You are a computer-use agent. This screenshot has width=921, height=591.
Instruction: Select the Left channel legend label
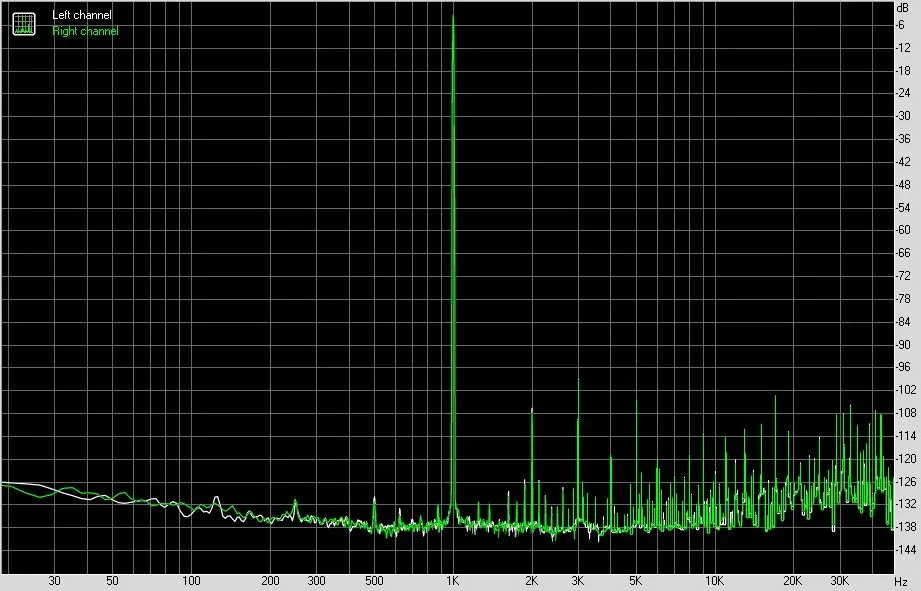(82, 15)
